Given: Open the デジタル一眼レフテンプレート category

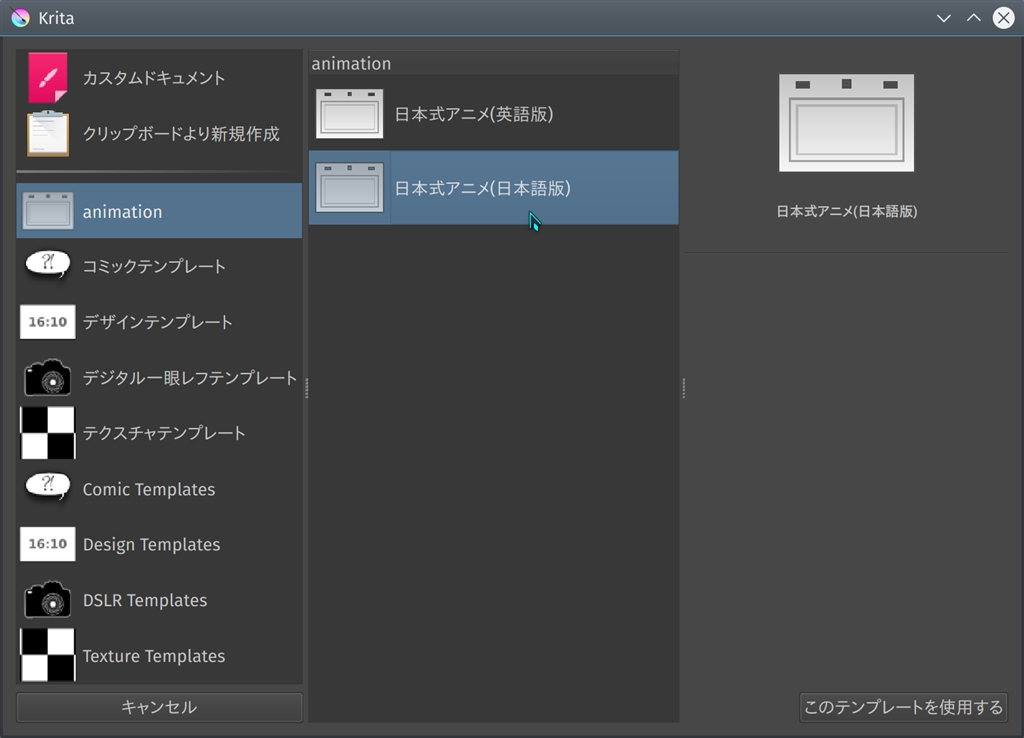Looking at the screenshot, I should point(190,377).
